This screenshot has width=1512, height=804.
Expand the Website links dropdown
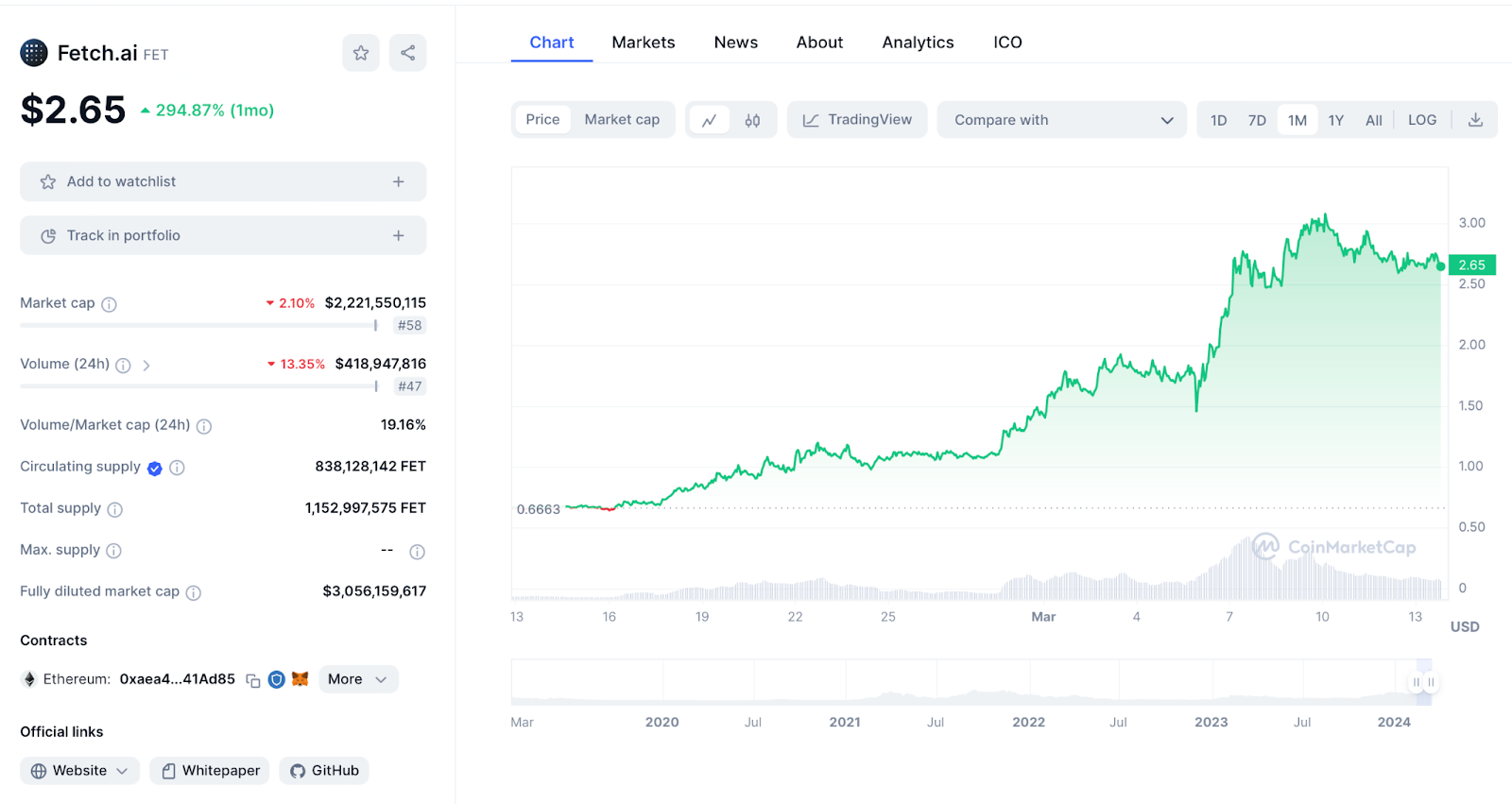coord(79,771)
